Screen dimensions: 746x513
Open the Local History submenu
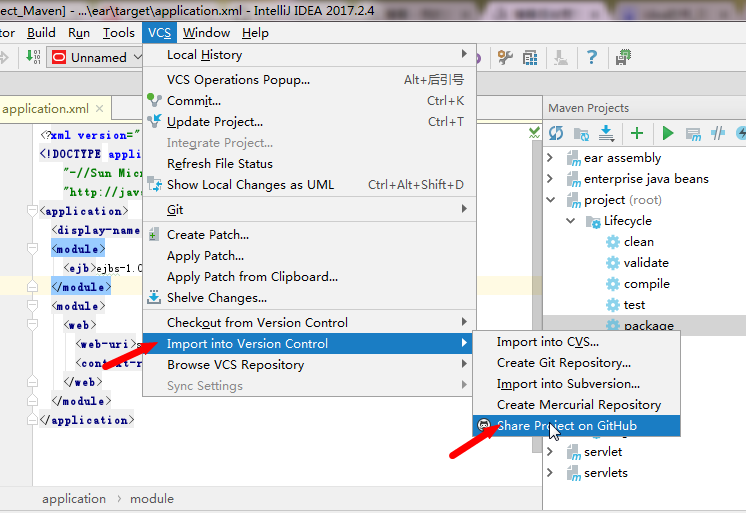(309, 55)
